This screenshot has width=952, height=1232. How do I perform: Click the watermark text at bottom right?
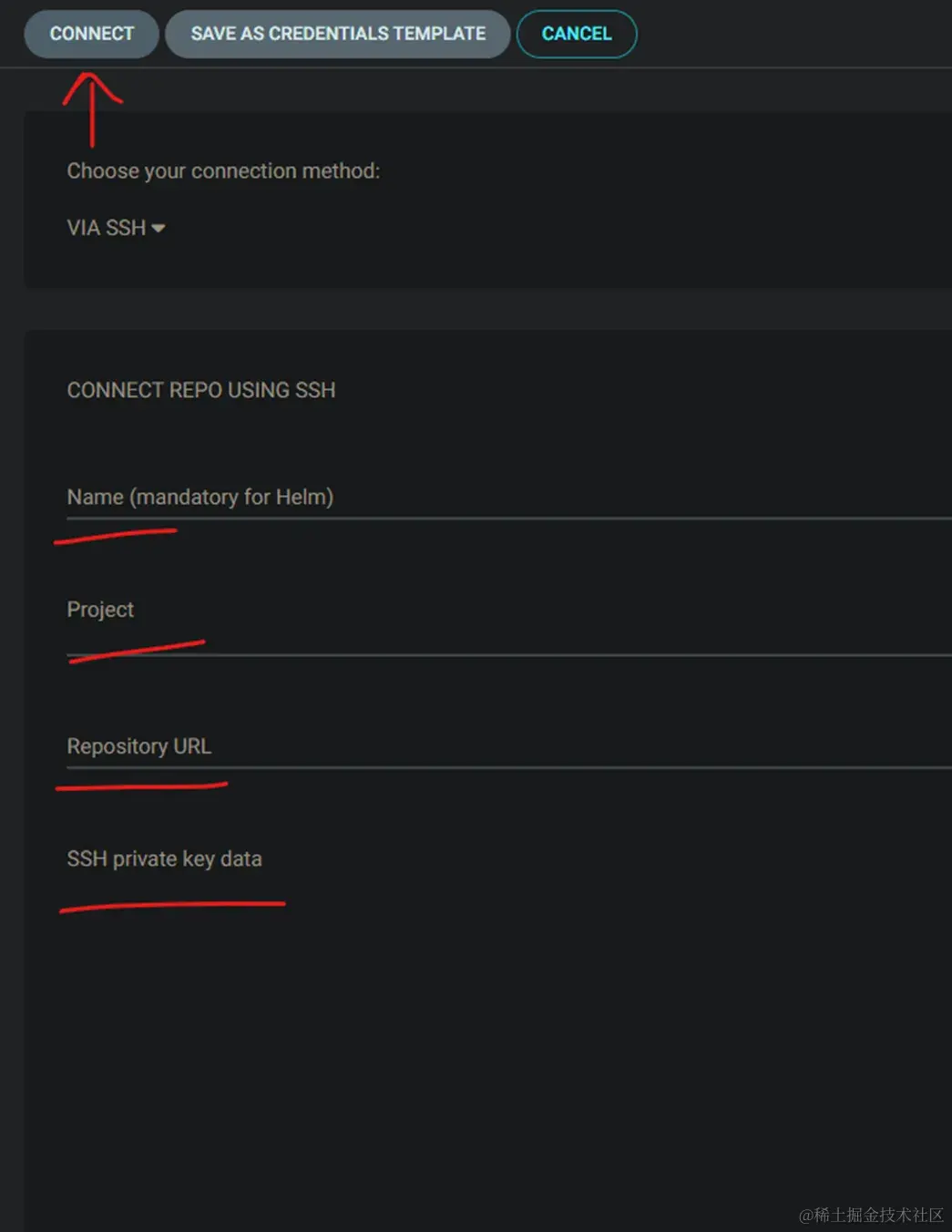(871, 1215)
